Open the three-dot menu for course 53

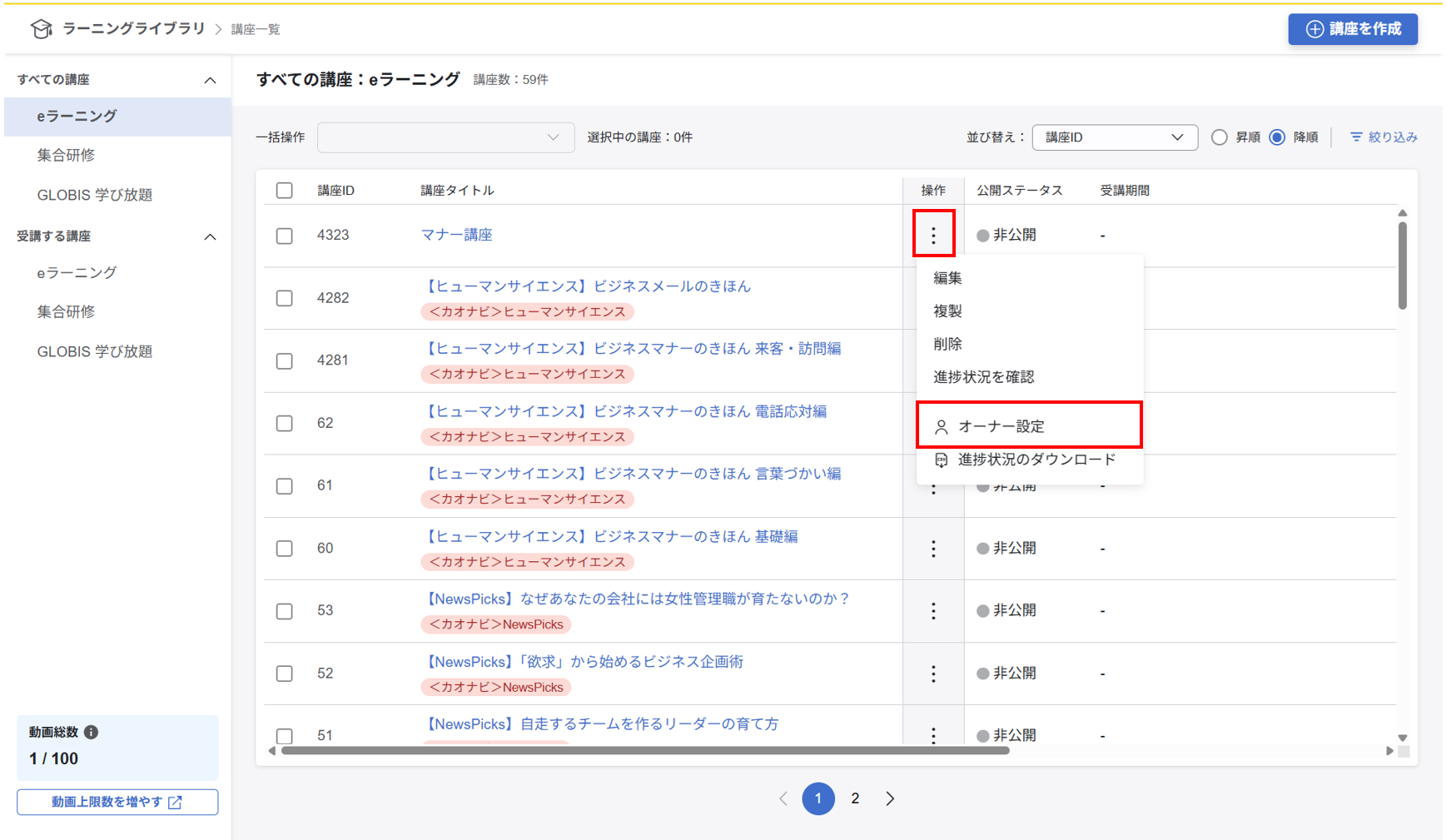coord(933,611)
